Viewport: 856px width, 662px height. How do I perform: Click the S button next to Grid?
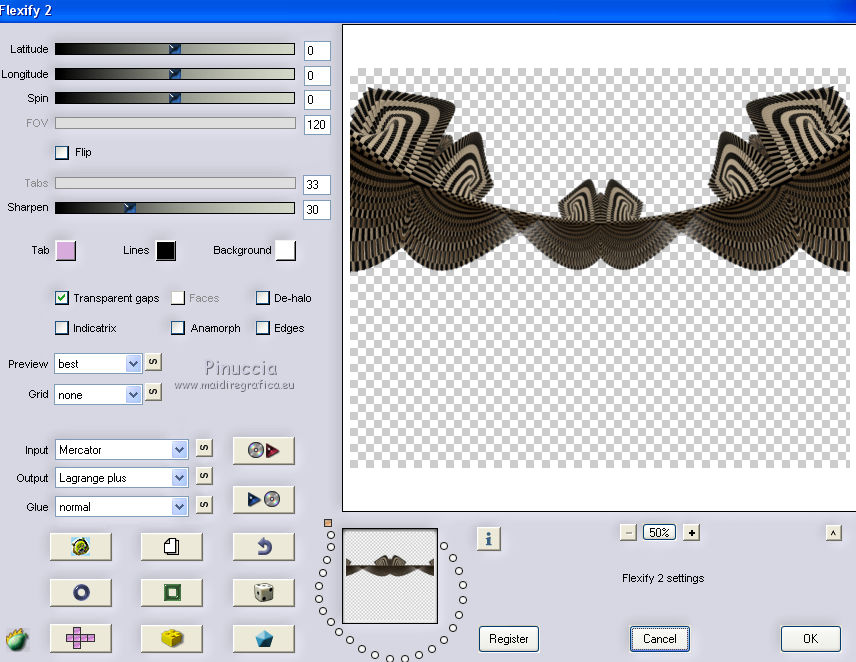153,392
